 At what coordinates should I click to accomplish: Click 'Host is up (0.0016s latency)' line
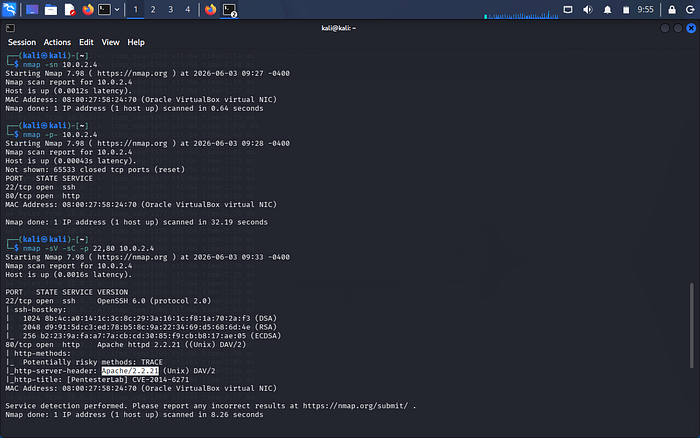pyautogui.click(x=69, y=275)
